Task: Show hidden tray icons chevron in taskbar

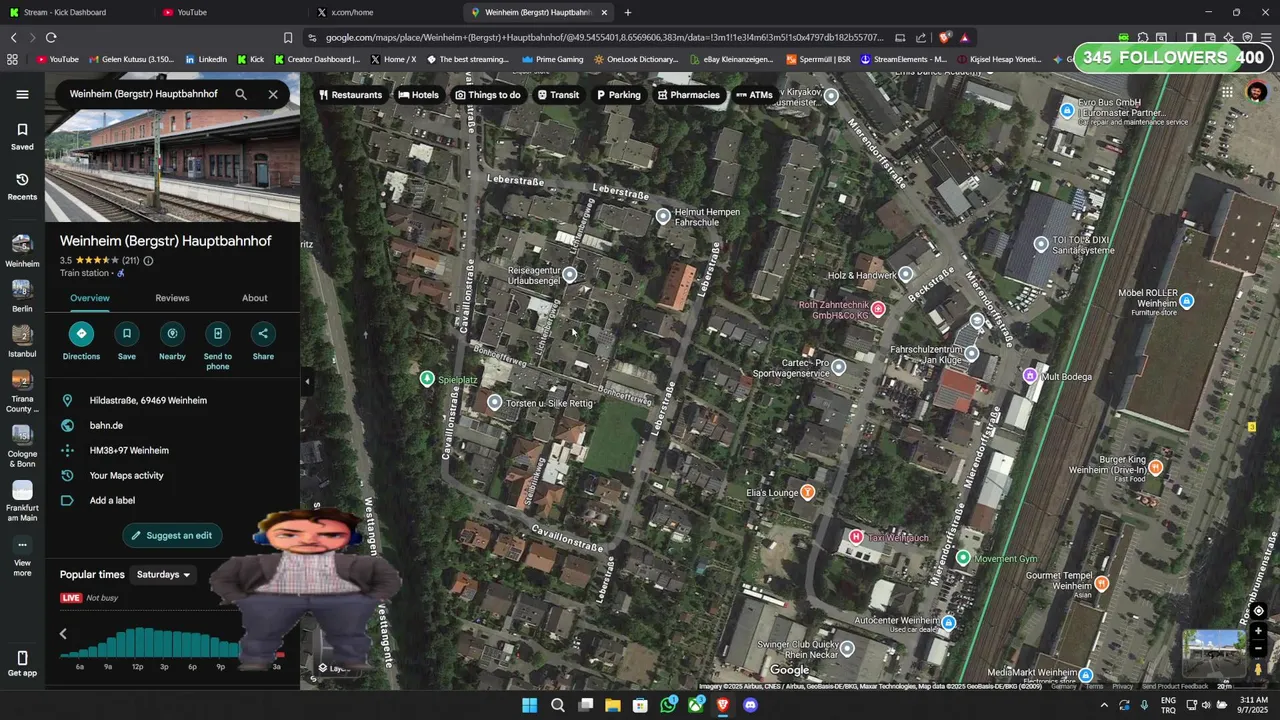Action: click(x=1104, y=705)
